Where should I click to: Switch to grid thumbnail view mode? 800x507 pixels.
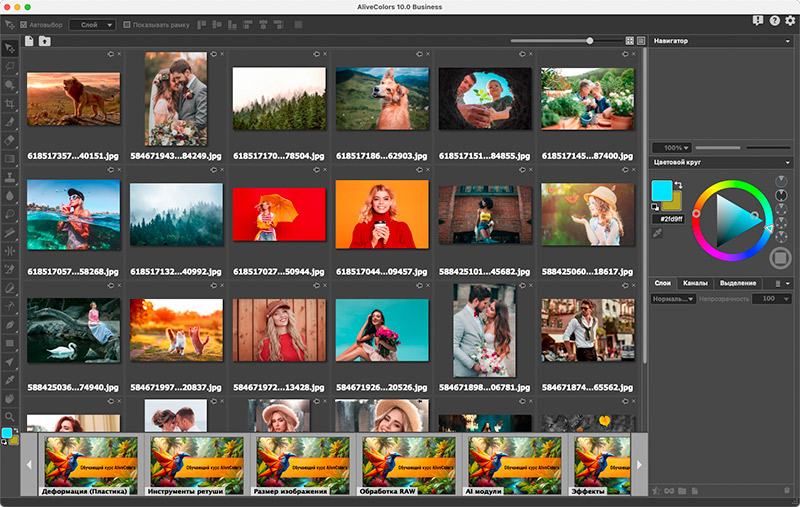pyautogui.click(x=630, y=41)
